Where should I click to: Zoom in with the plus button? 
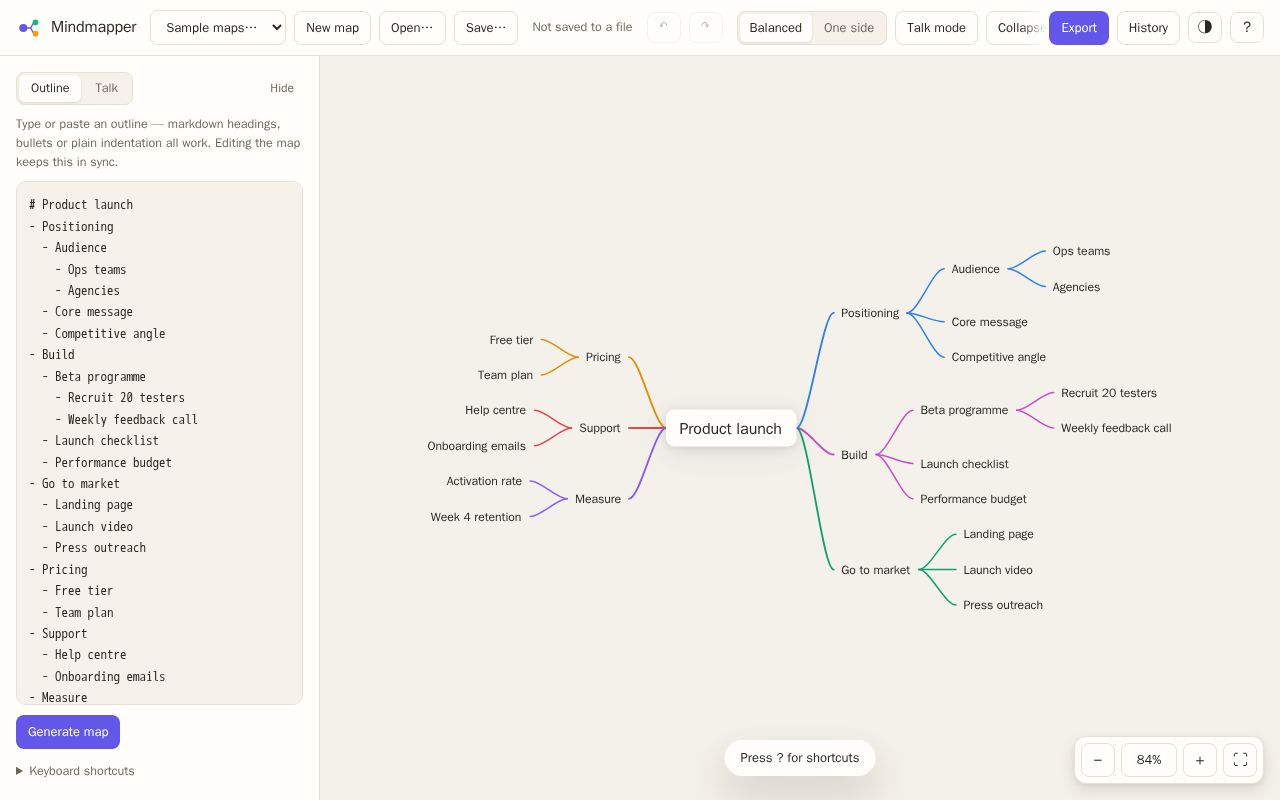pyautogui.click(x=1200, y=760)
